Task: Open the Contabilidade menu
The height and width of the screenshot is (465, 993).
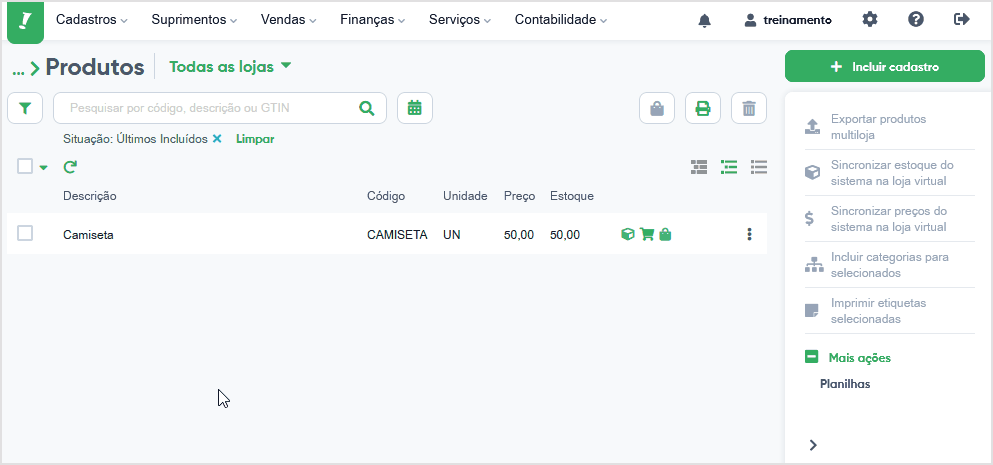Action: click(561, 20)
